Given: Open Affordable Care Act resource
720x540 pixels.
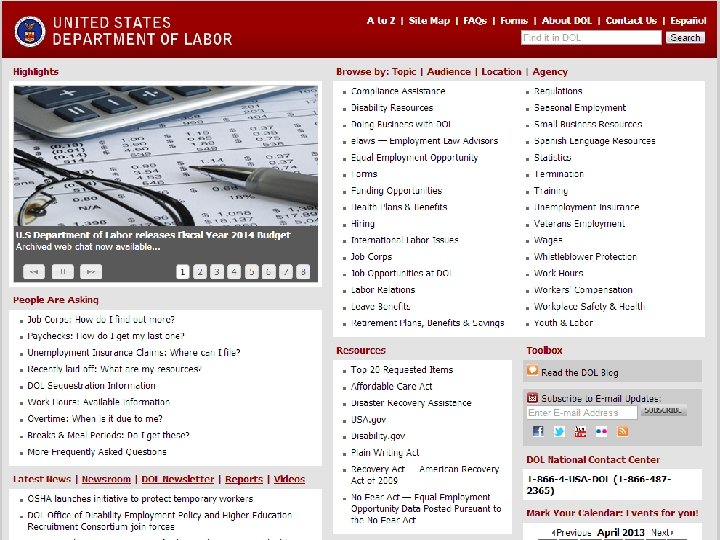Looking at the screenshot, I should tap(392, 386).
